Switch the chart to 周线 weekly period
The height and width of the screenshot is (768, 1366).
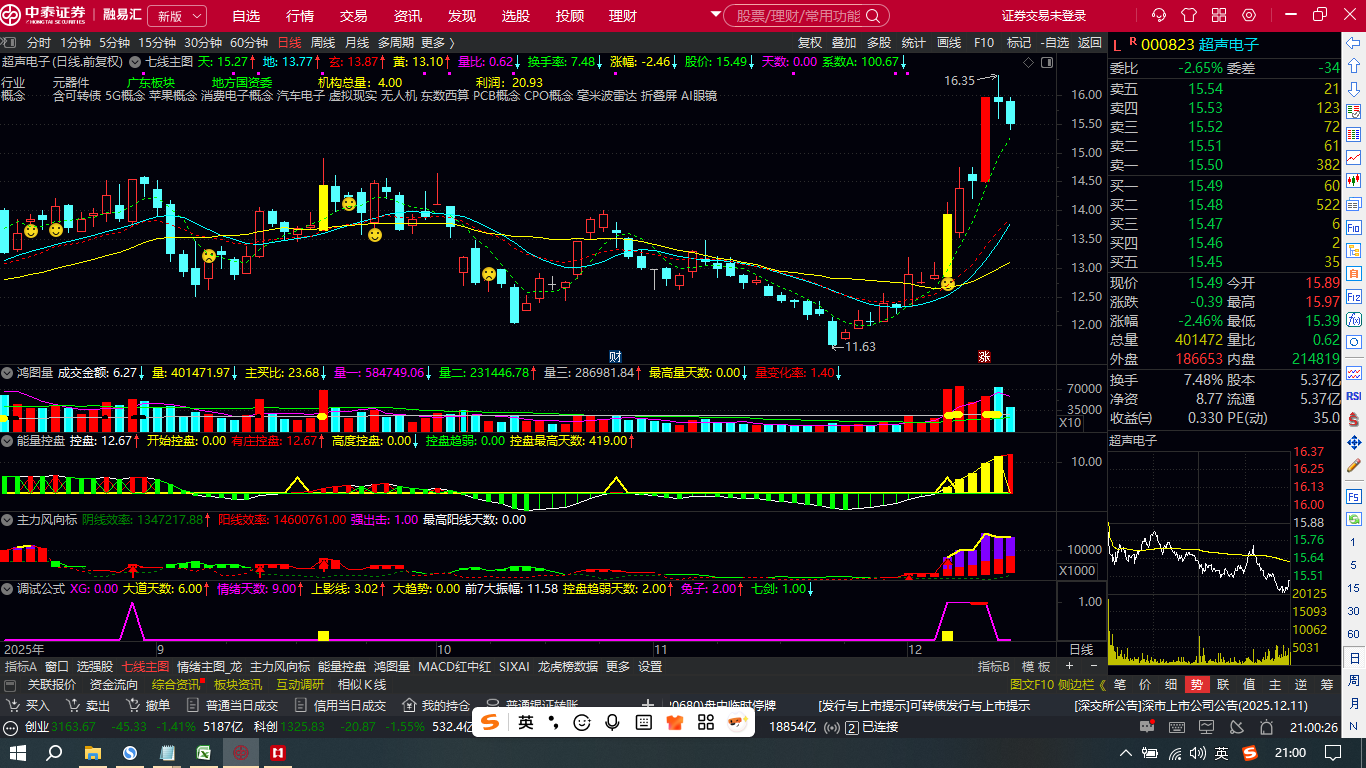(323, 43)
